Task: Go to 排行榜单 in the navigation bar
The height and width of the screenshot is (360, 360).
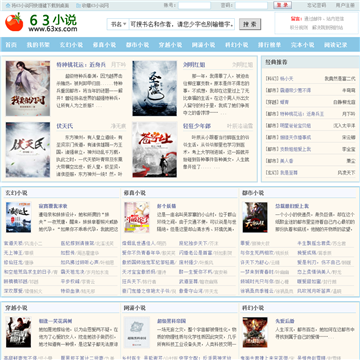Action: (269, 45)
